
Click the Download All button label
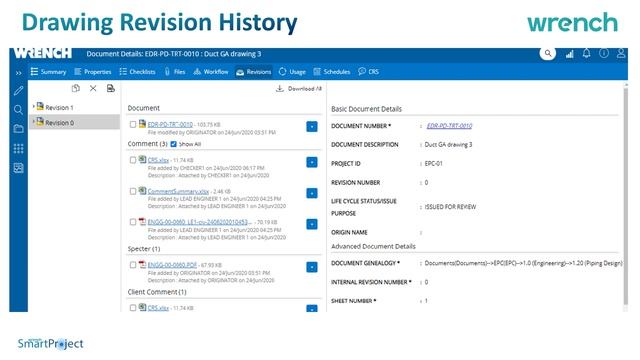[x=305, y=89]
